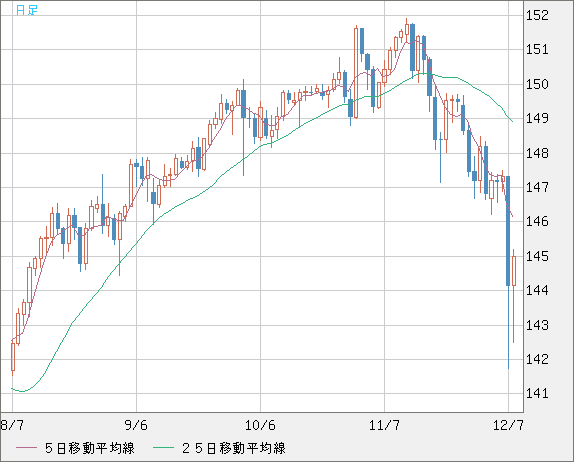Click the 149 price axis label
This screenshot has height=462, width=574.
pos(537,118)
